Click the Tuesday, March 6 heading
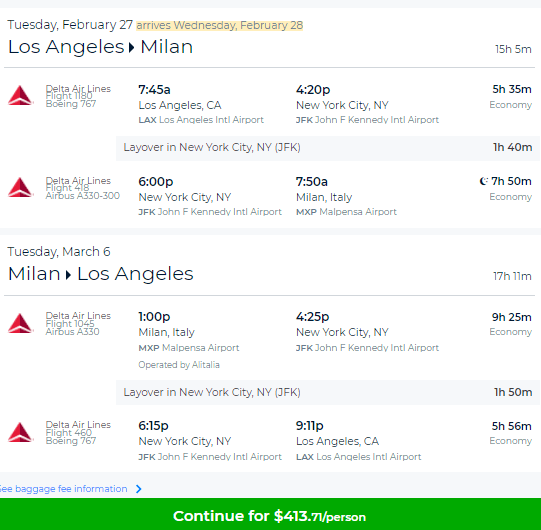 (59, 252)
